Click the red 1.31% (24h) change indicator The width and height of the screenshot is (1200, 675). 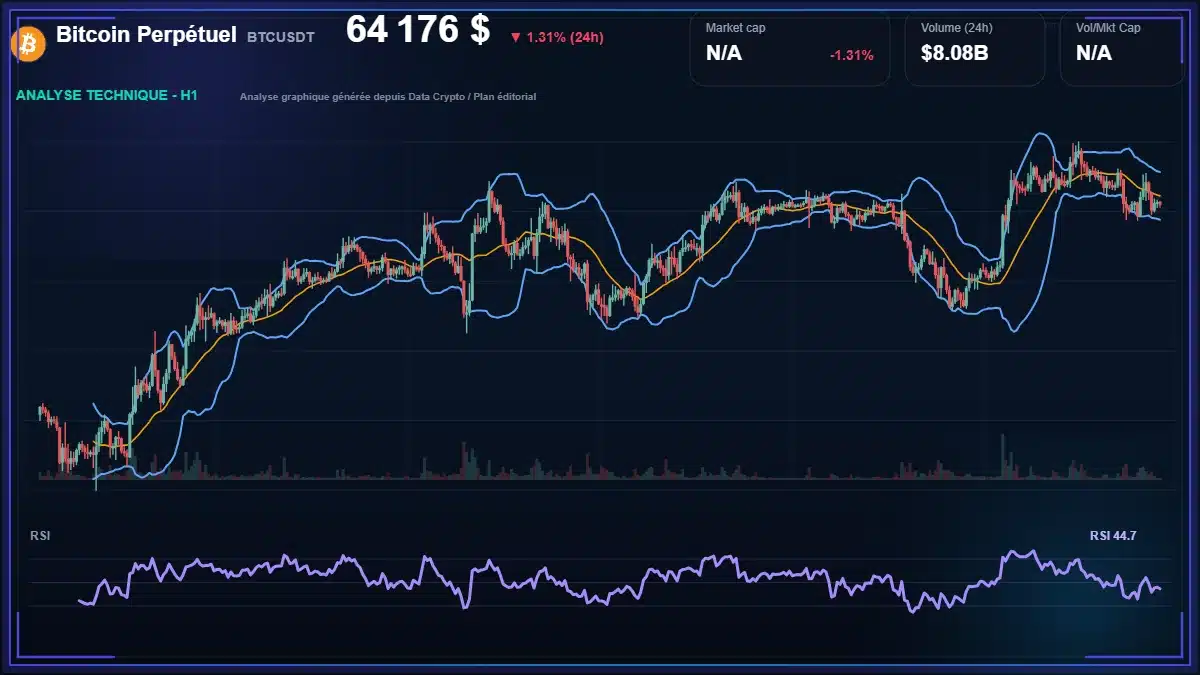[556, 37]
